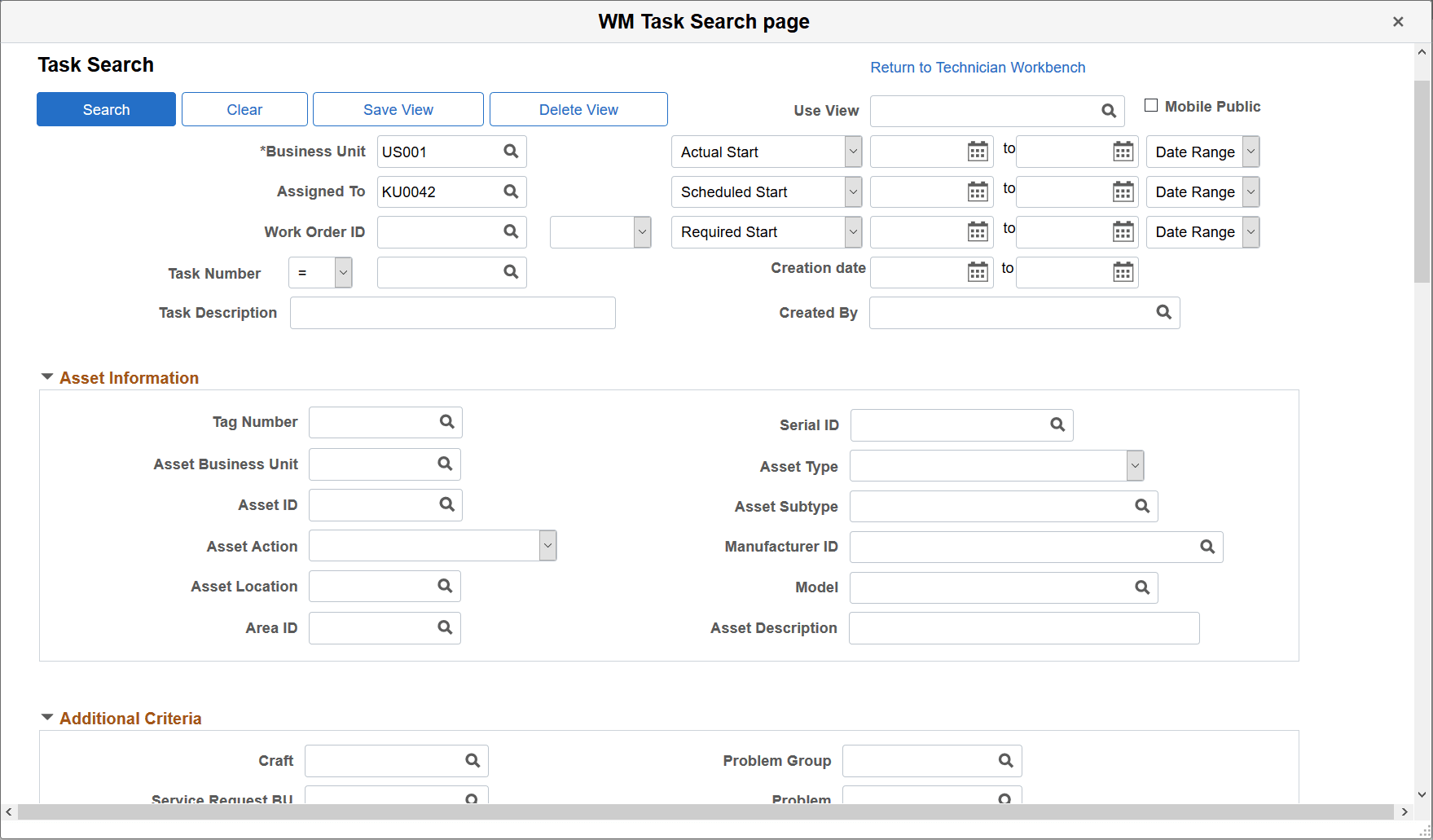Open the Work Order ID search magnifier

pos(511,231)
